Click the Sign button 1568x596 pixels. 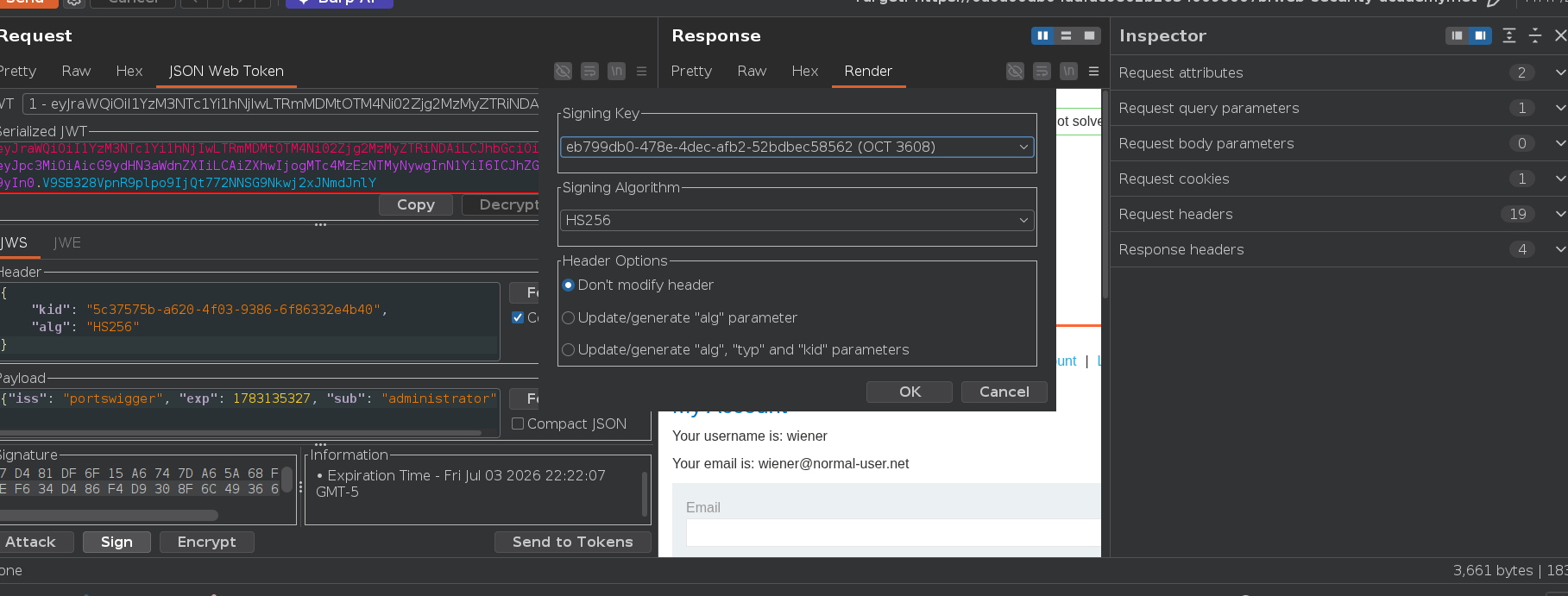click(x=116, y=542)
